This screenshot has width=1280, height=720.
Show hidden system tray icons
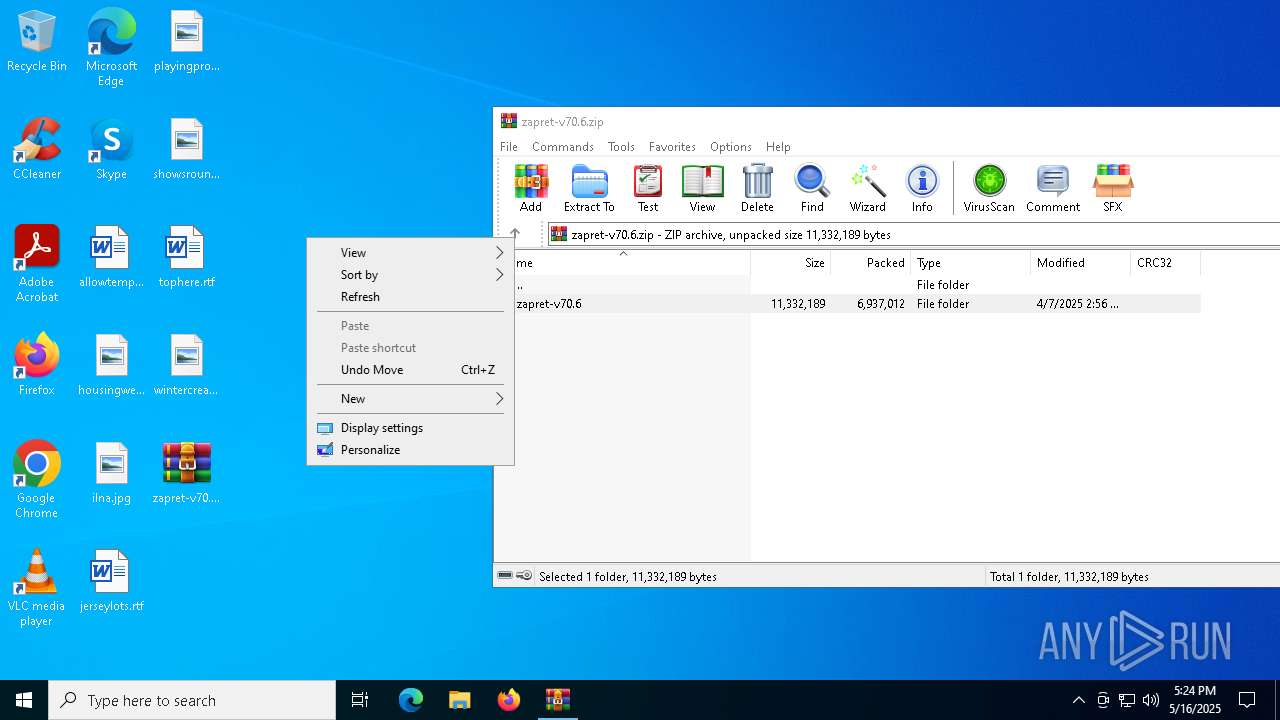[1078, 700]
